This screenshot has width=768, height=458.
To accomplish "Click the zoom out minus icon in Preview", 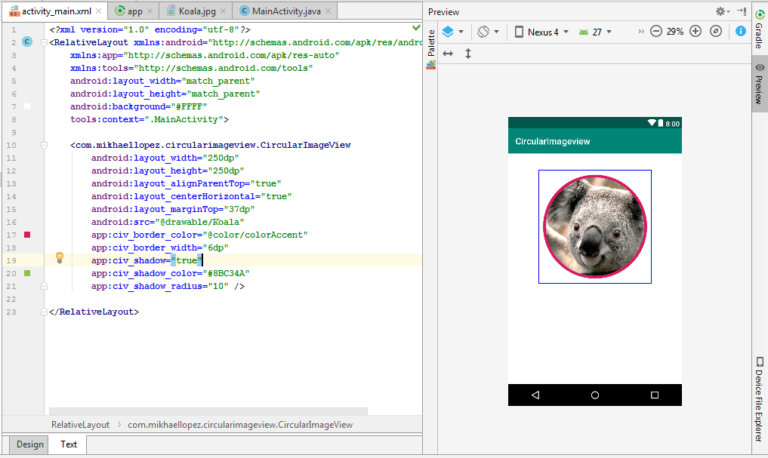I will pyautogui.click(x=656, y=32).
